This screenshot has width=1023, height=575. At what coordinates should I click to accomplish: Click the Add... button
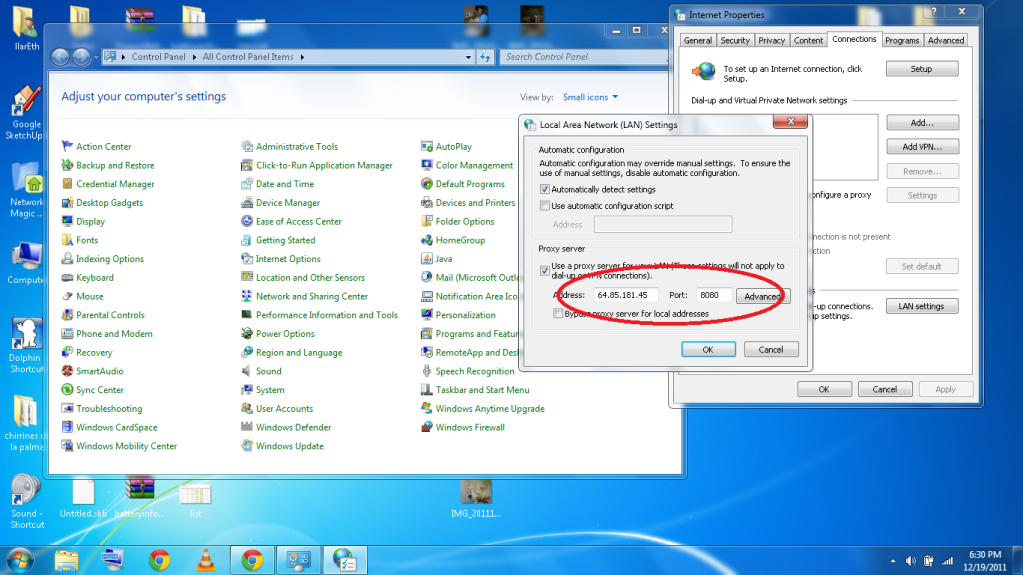[922, 123]
